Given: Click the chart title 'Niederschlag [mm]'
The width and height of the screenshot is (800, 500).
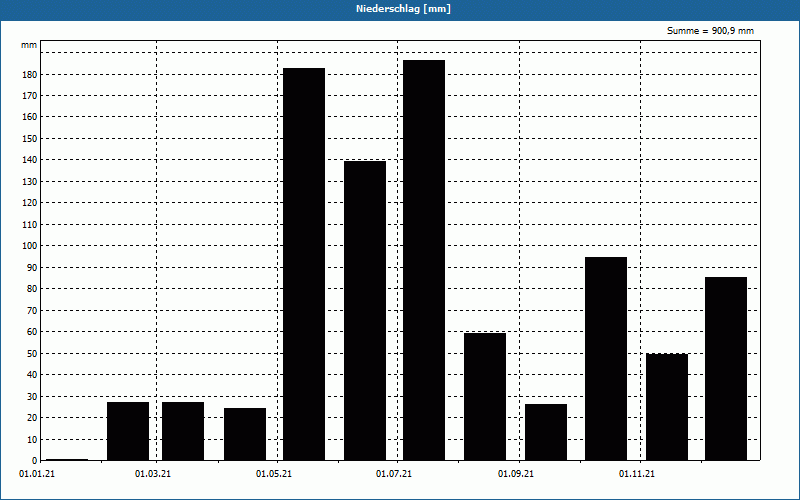Looking at the screenshot, I should 403,9.
